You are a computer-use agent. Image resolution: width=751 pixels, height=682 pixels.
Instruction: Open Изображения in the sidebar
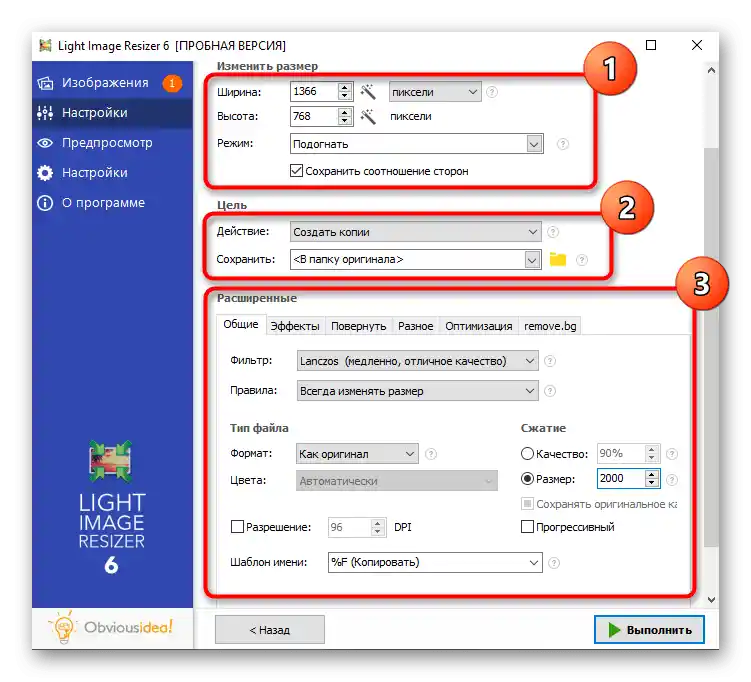(x=112, y=83)
